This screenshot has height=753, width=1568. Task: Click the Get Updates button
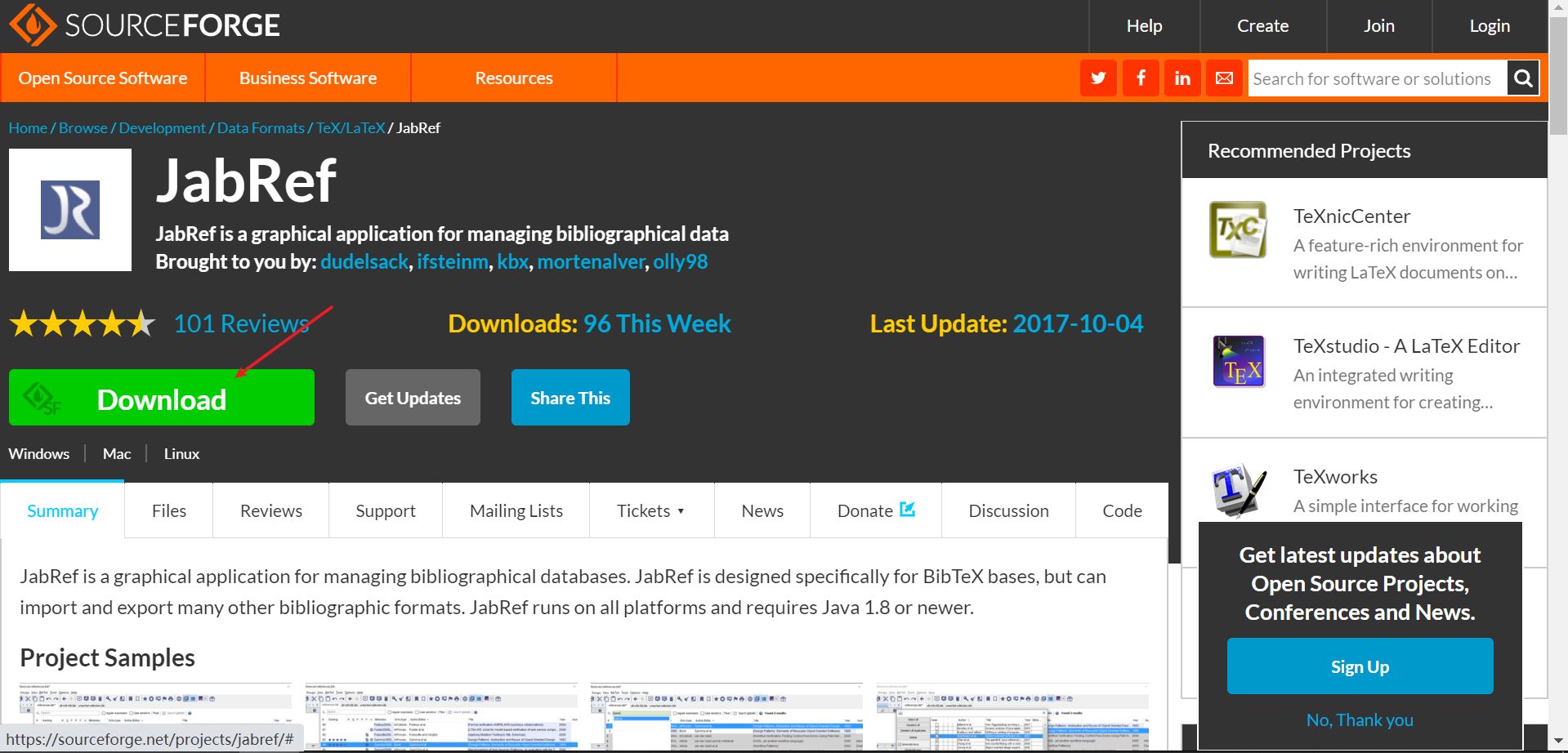click(x=413, y=398)
